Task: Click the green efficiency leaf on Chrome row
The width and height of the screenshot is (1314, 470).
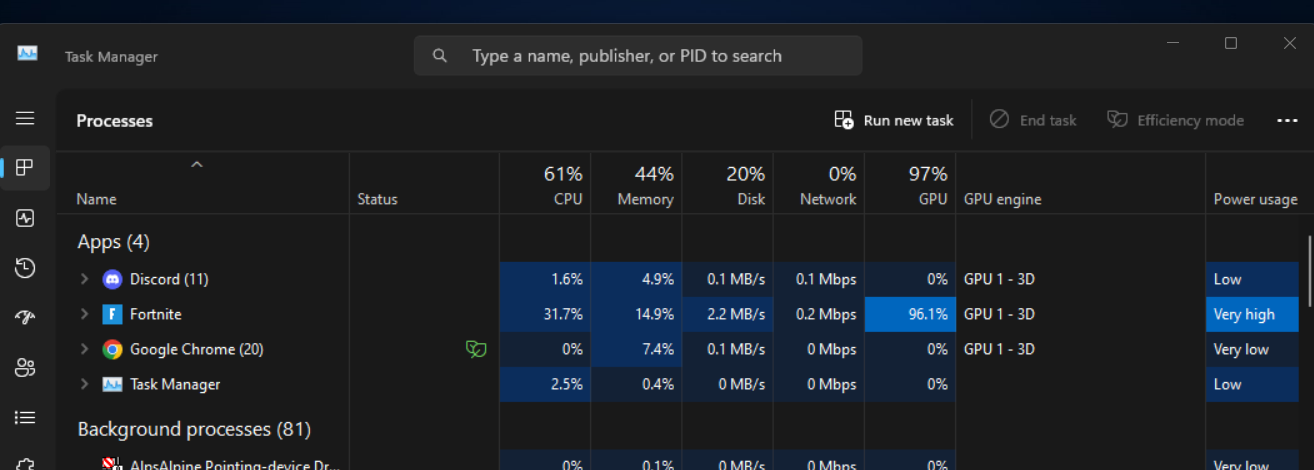Action: (x=476, y=349)
